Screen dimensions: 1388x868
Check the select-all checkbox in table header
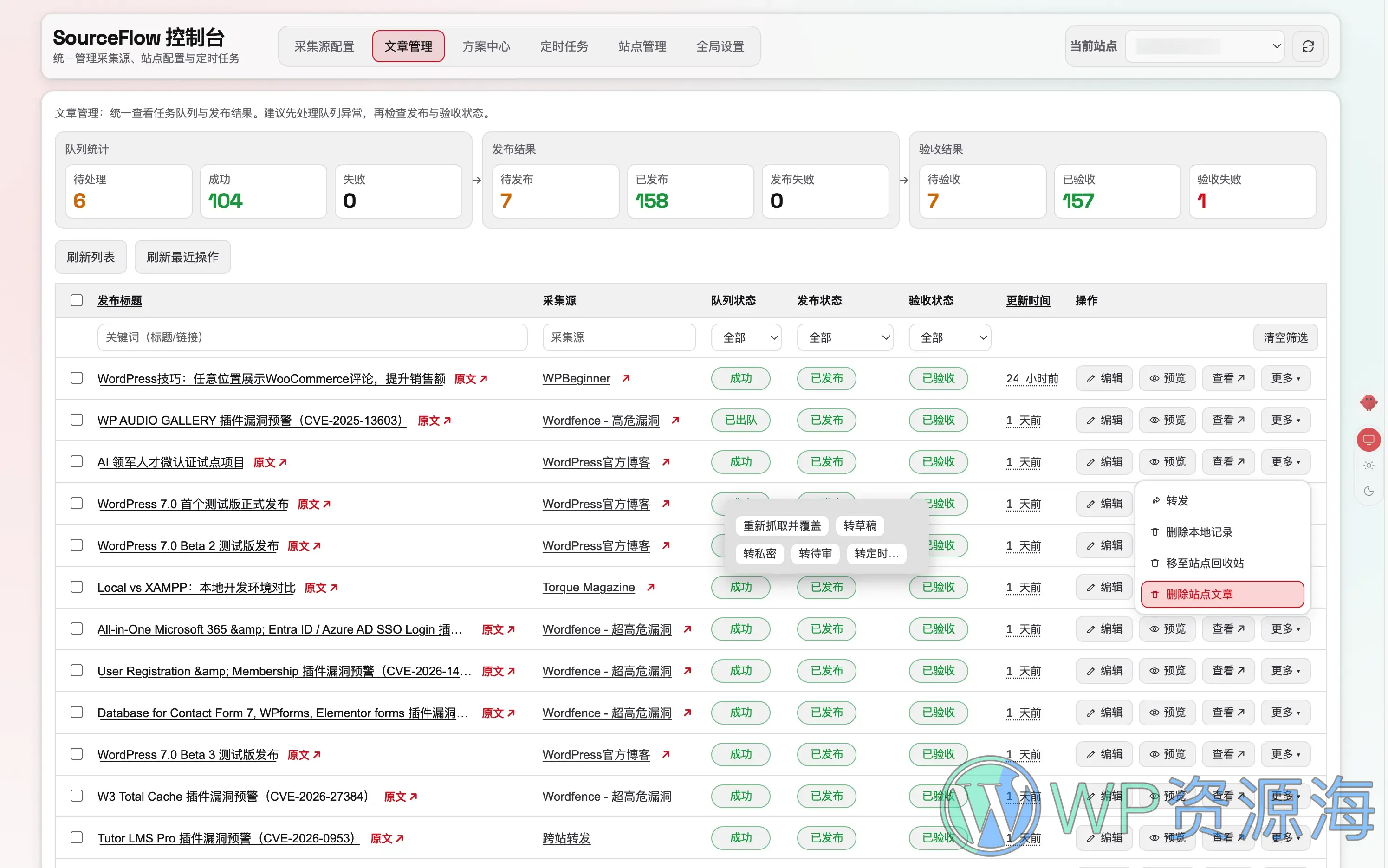[x=76, y=300]
